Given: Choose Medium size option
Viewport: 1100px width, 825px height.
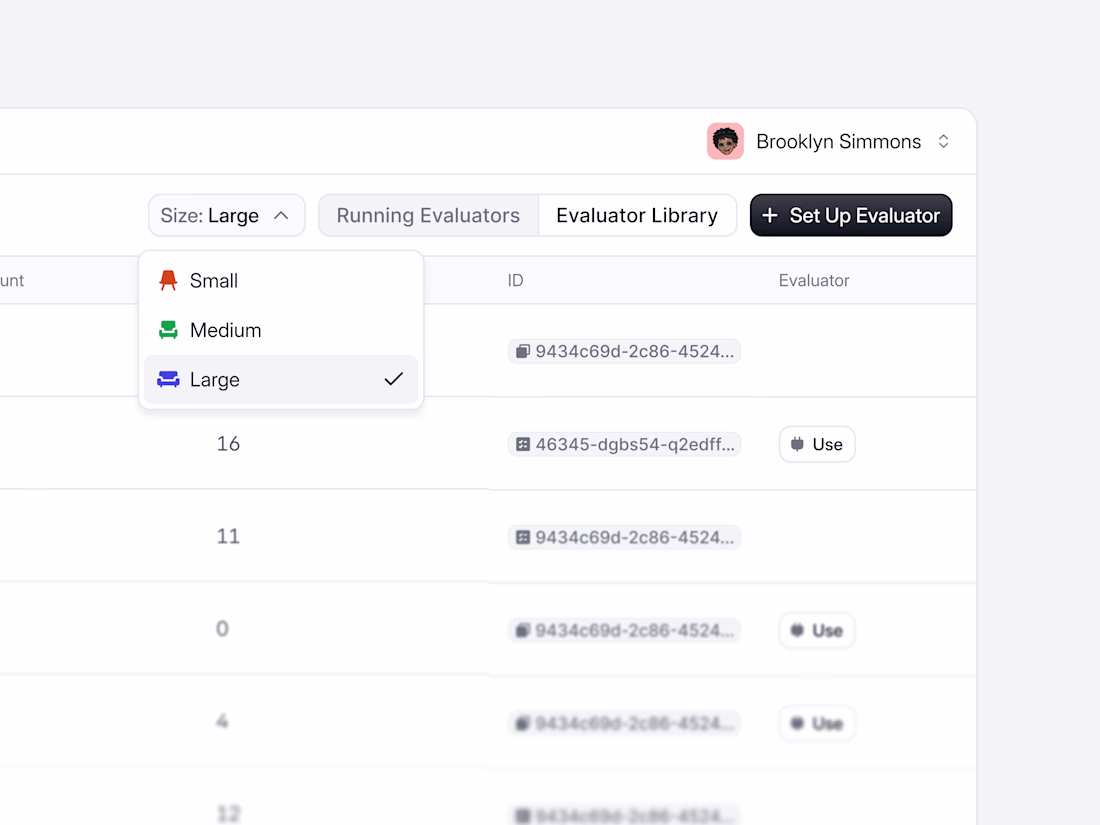Looking at the screenshot, I should pyautogui.click(x=281, y=330).
